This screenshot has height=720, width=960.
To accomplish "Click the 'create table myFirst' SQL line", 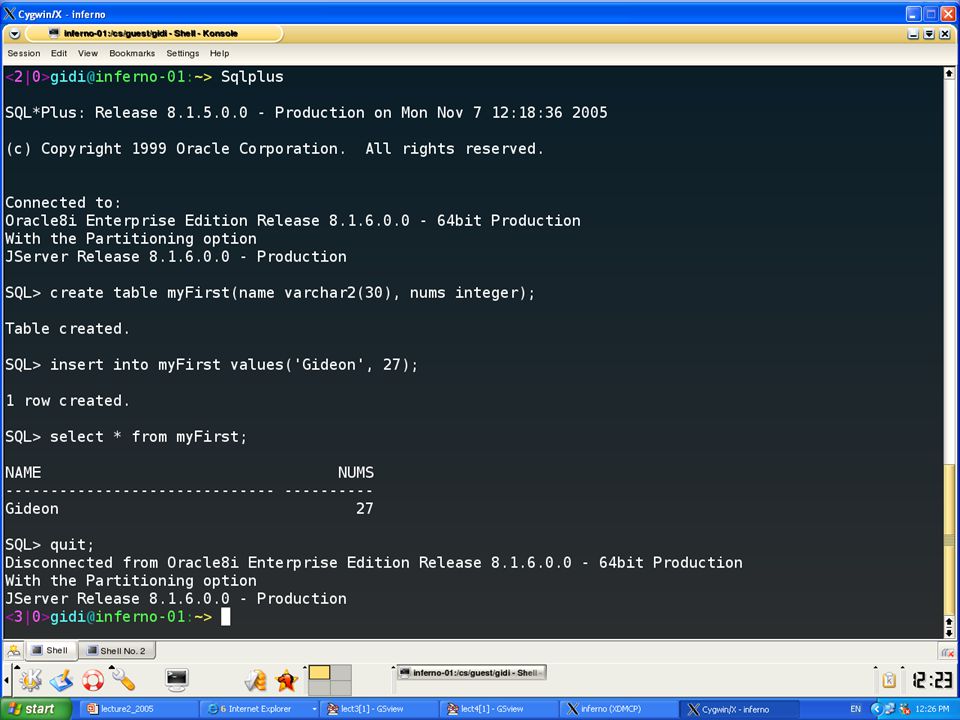I will [270, 293].
